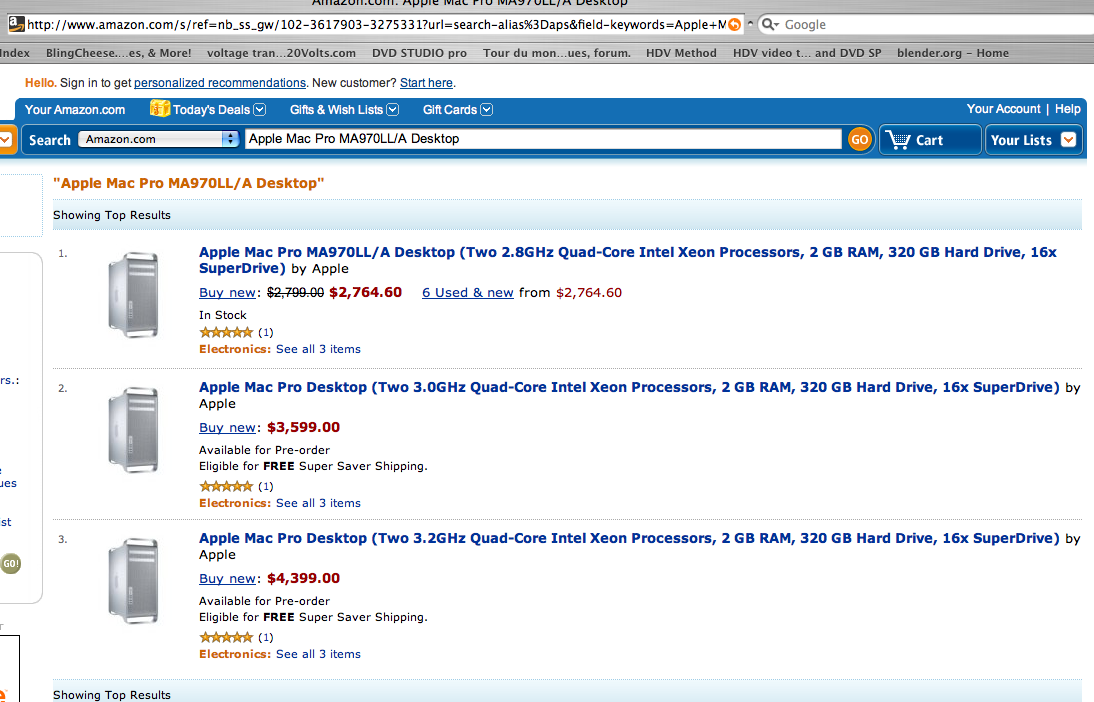Expand the Gift Cards dropdown arrow
The width and height of the screenshot is (1094, 702).
(487, 110)
